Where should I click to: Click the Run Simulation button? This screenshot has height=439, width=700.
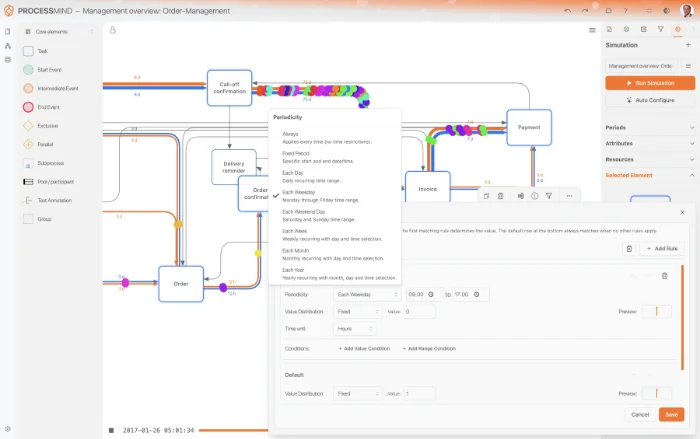pos(649,83)
